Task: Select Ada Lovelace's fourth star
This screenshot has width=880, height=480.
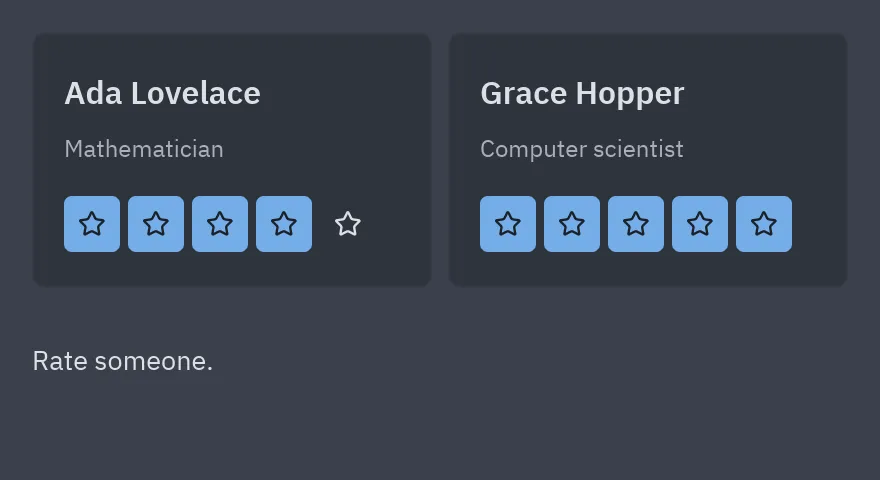Action: click(x=284, y=224)
